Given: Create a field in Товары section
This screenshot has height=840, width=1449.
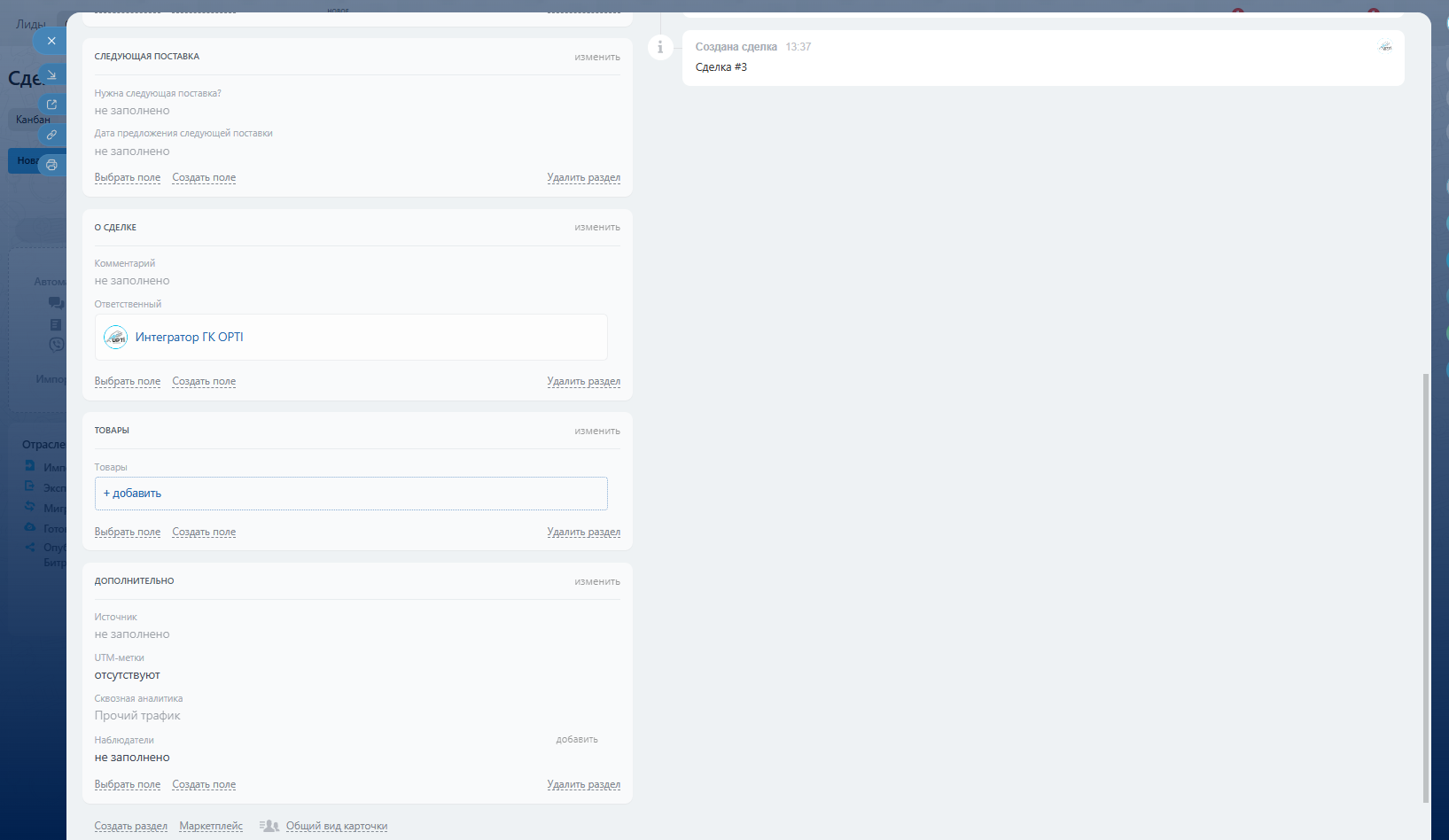Looking at the screenshot, I should click(204, 533).
